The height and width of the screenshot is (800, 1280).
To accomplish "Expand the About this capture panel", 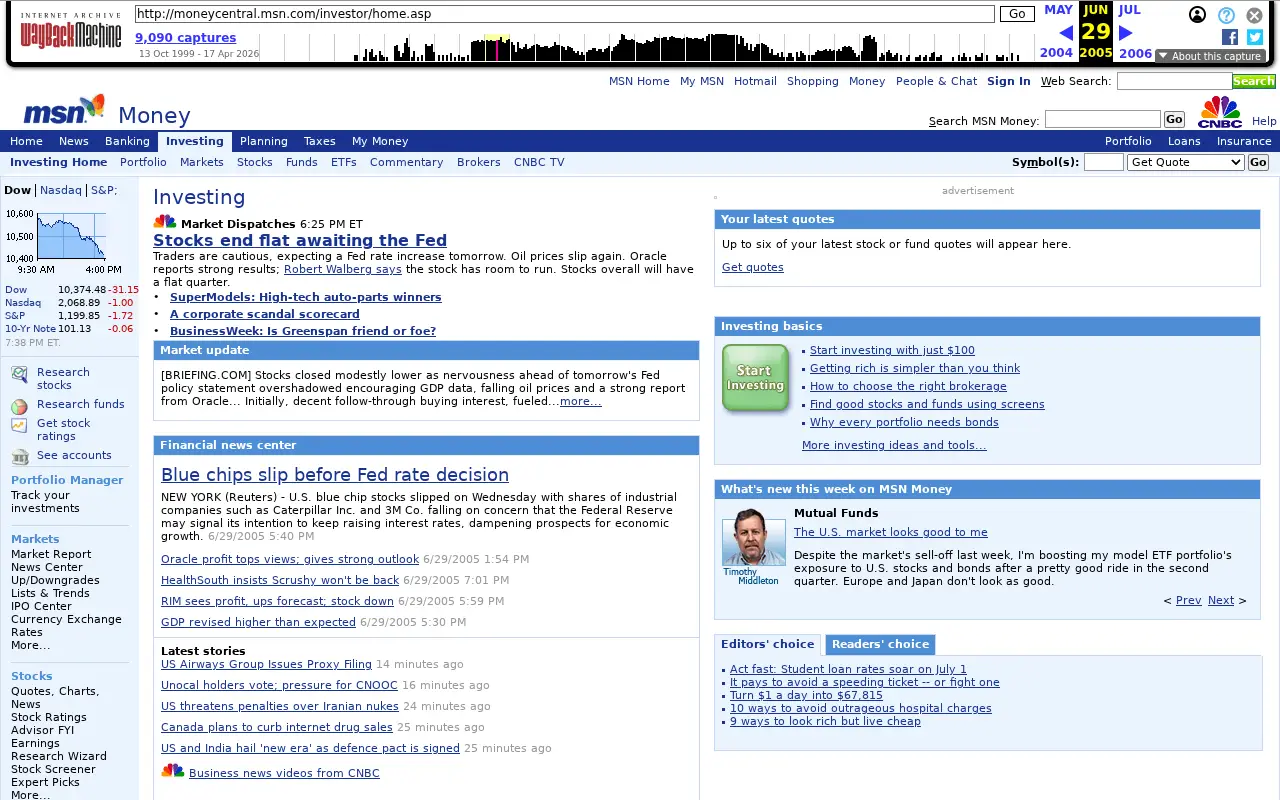I will pos(1210,56).
